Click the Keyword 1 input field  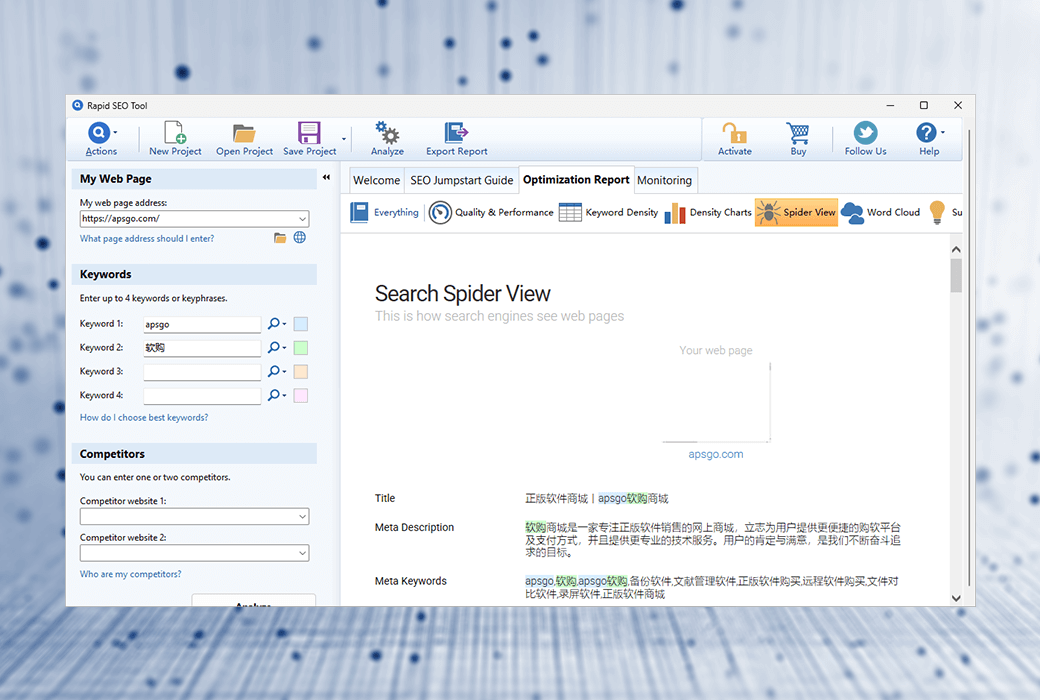(x=202, y=324)
